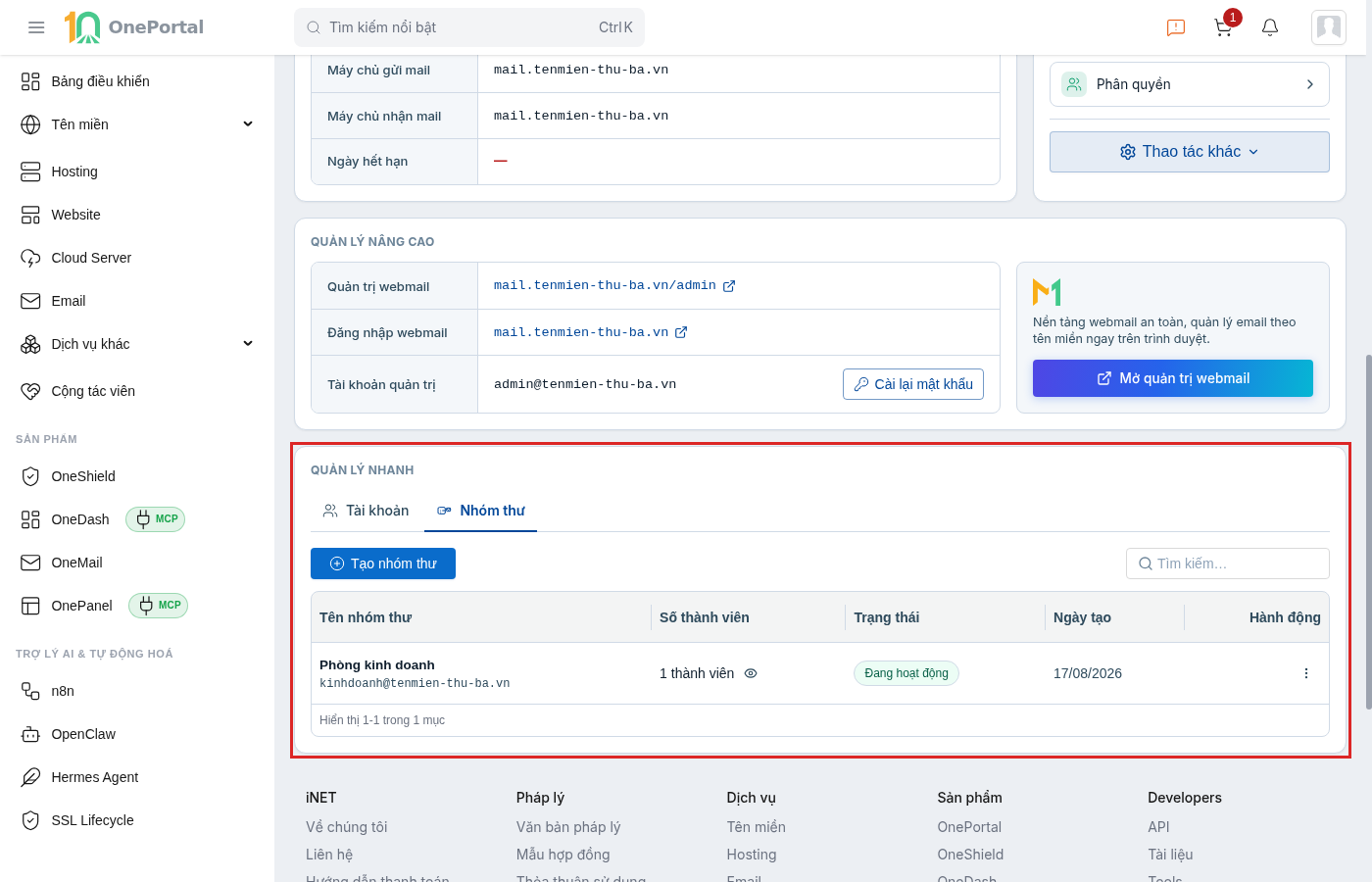The image size is (1372, 882).
Task: Open Phân quyền permissions row
Action: point(1190,84)
